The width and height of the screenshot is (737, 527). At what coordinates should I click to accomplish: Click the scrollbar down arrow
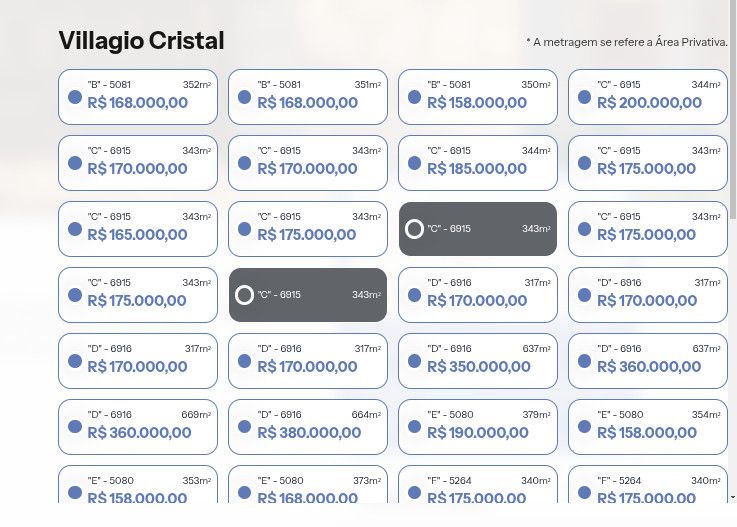(x=733, y=497)
